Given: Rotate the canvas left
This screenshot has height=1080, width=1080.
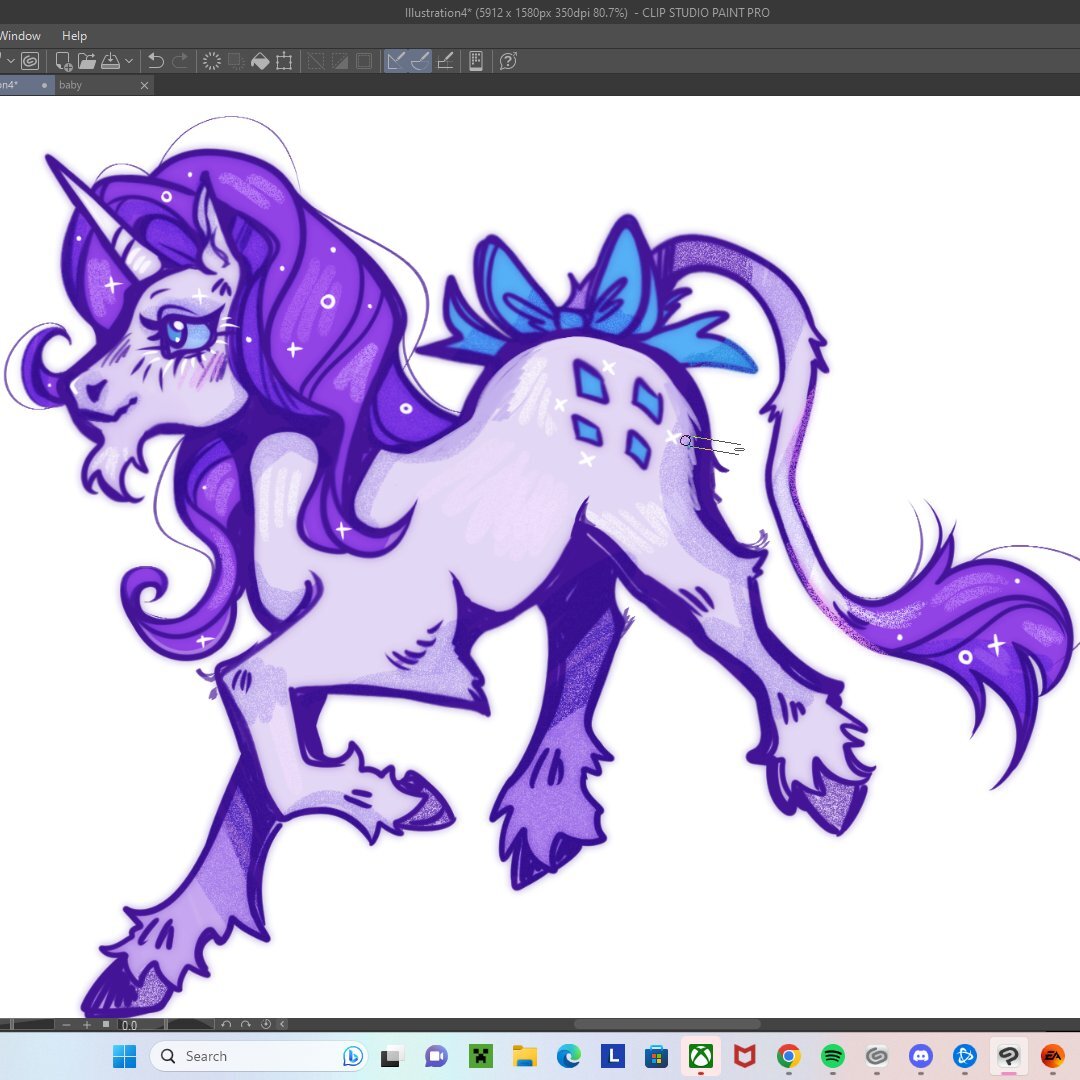Looking at the screenshot, I should [x=226, y=1025].
